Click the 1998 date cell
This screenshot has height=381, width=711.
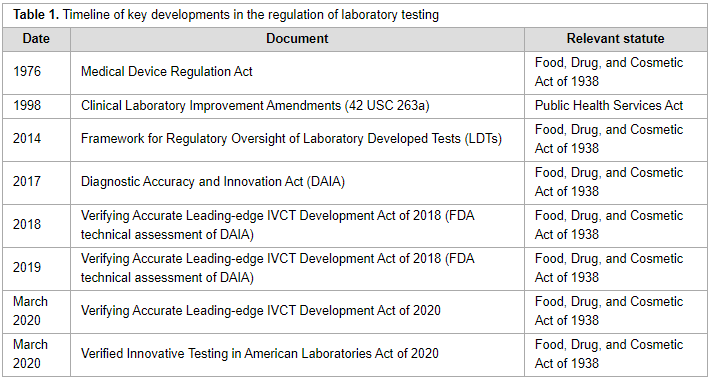coord(36,106)
